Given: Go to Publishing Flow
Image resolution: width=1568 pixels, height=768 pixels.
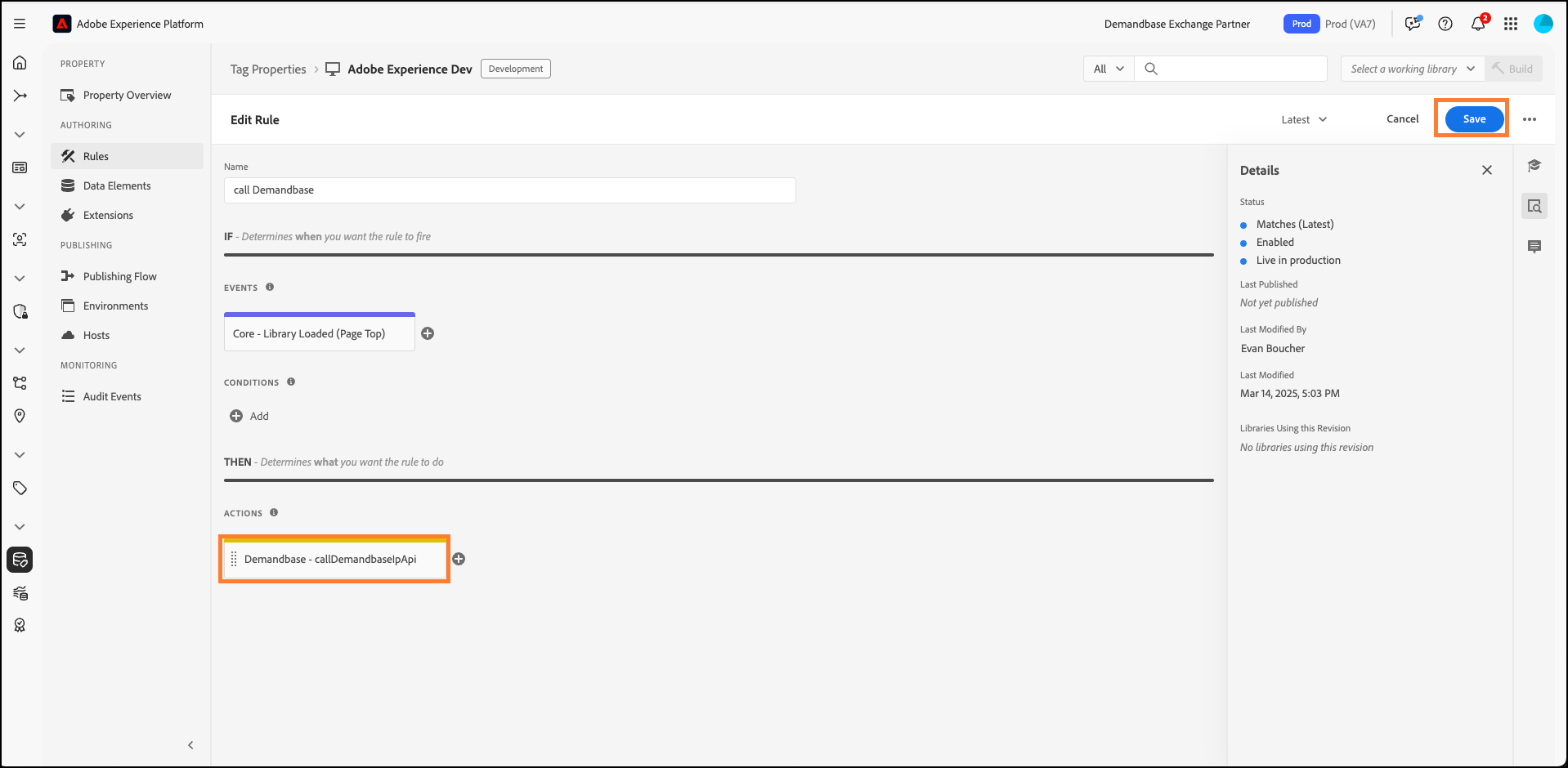Looking at the screenshot, I should coord(119,276).
